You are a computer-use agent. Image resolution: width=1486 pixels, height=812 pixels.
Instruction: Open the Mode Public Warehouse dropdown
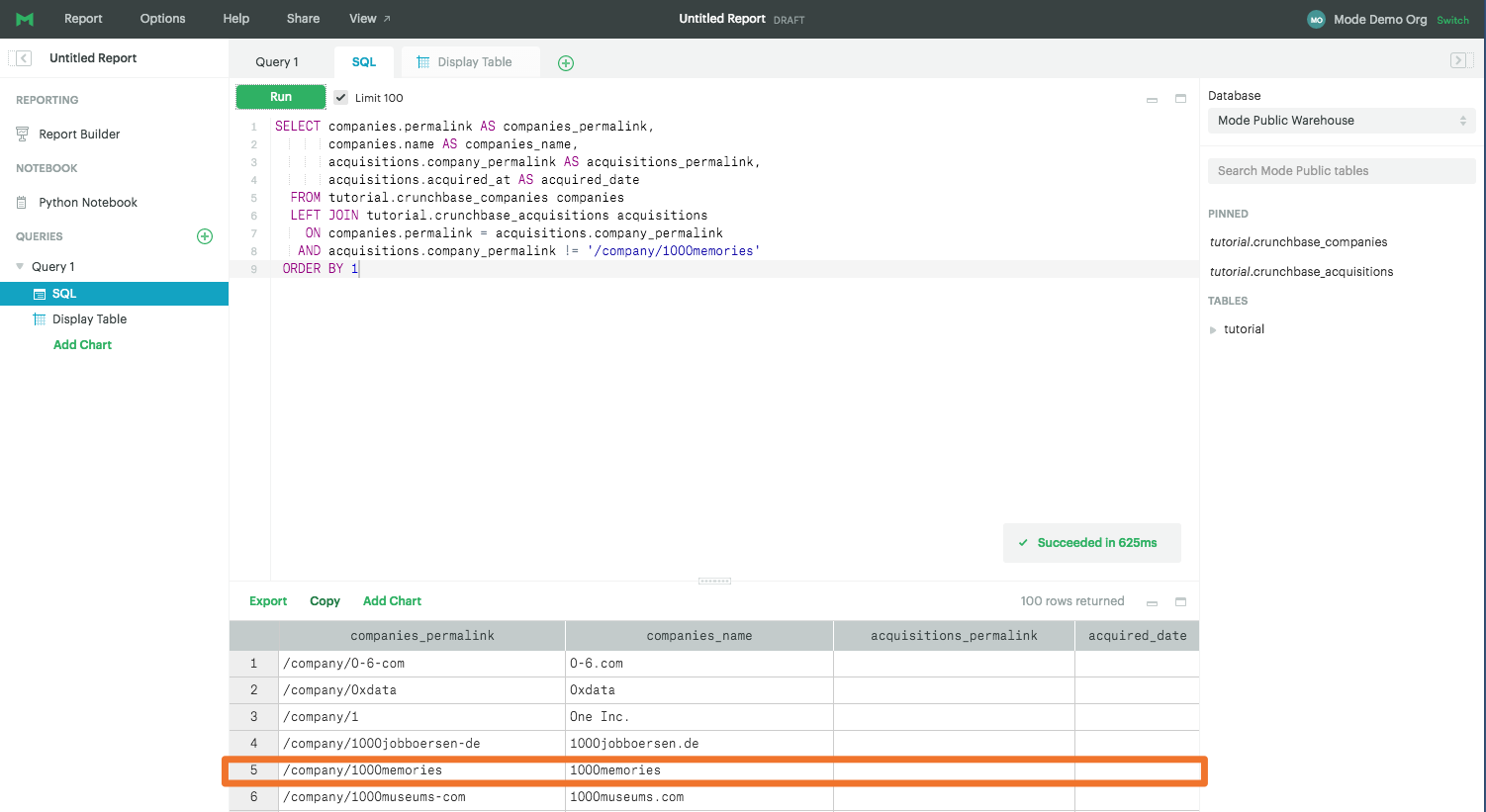[1342, 121]
